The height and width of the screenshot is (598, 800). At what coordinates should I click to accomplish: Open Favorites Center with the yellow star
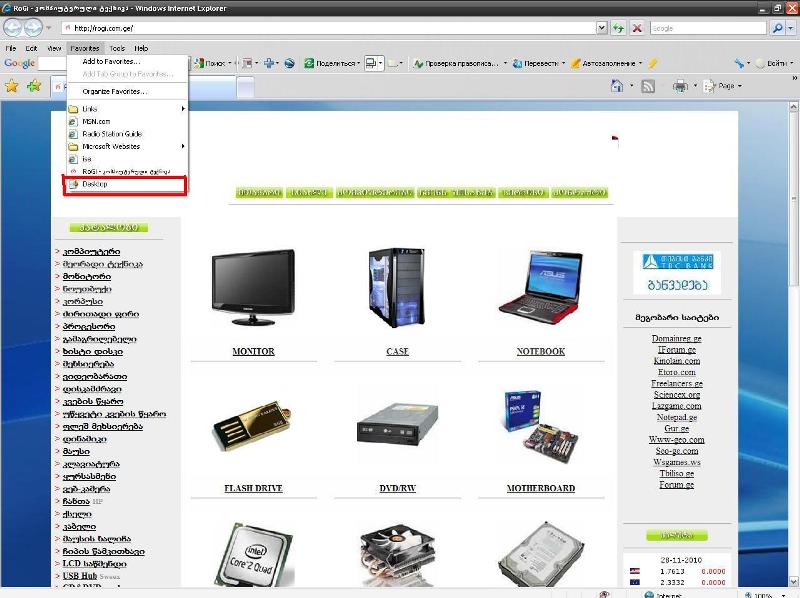tap(12, 86)
